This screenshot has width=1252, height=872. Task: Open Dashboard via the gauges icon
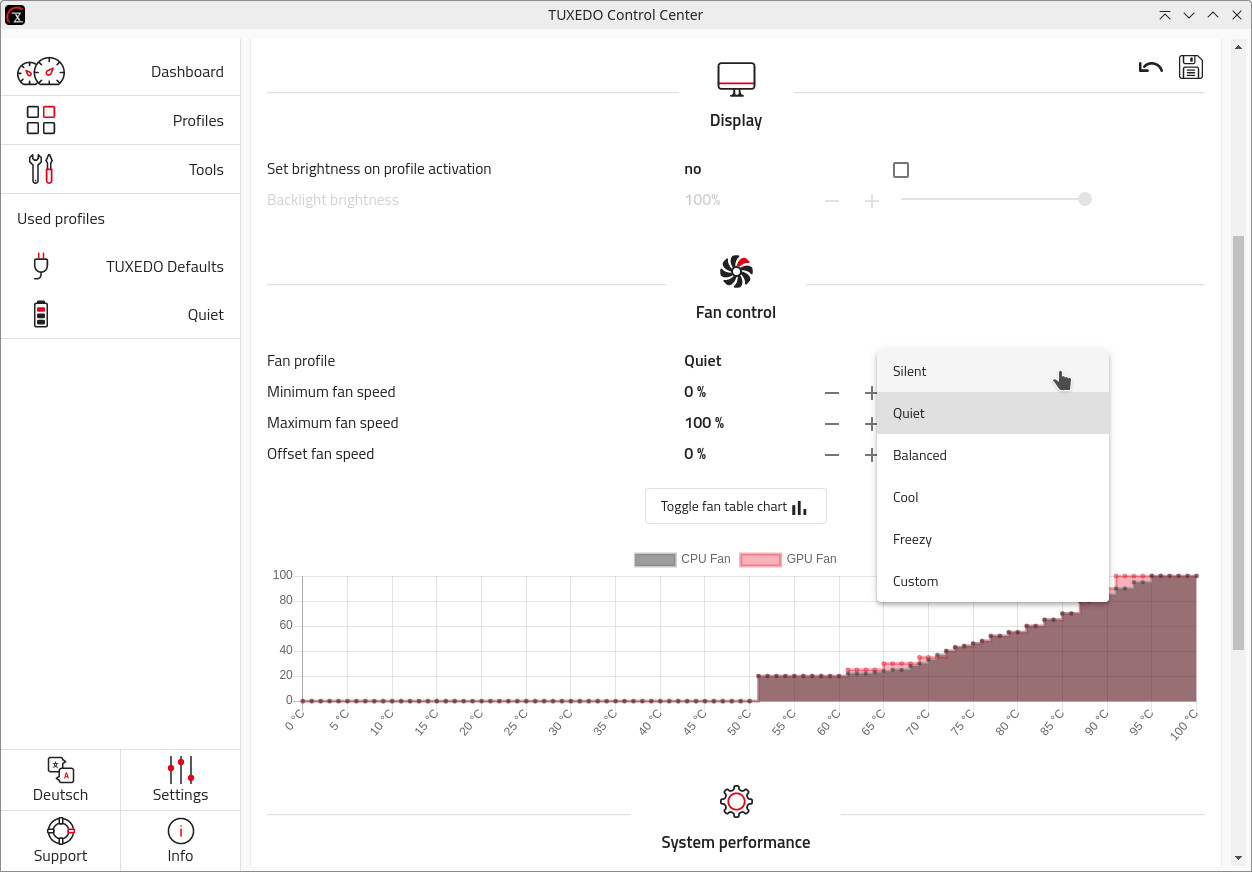[x=41, y=72]
